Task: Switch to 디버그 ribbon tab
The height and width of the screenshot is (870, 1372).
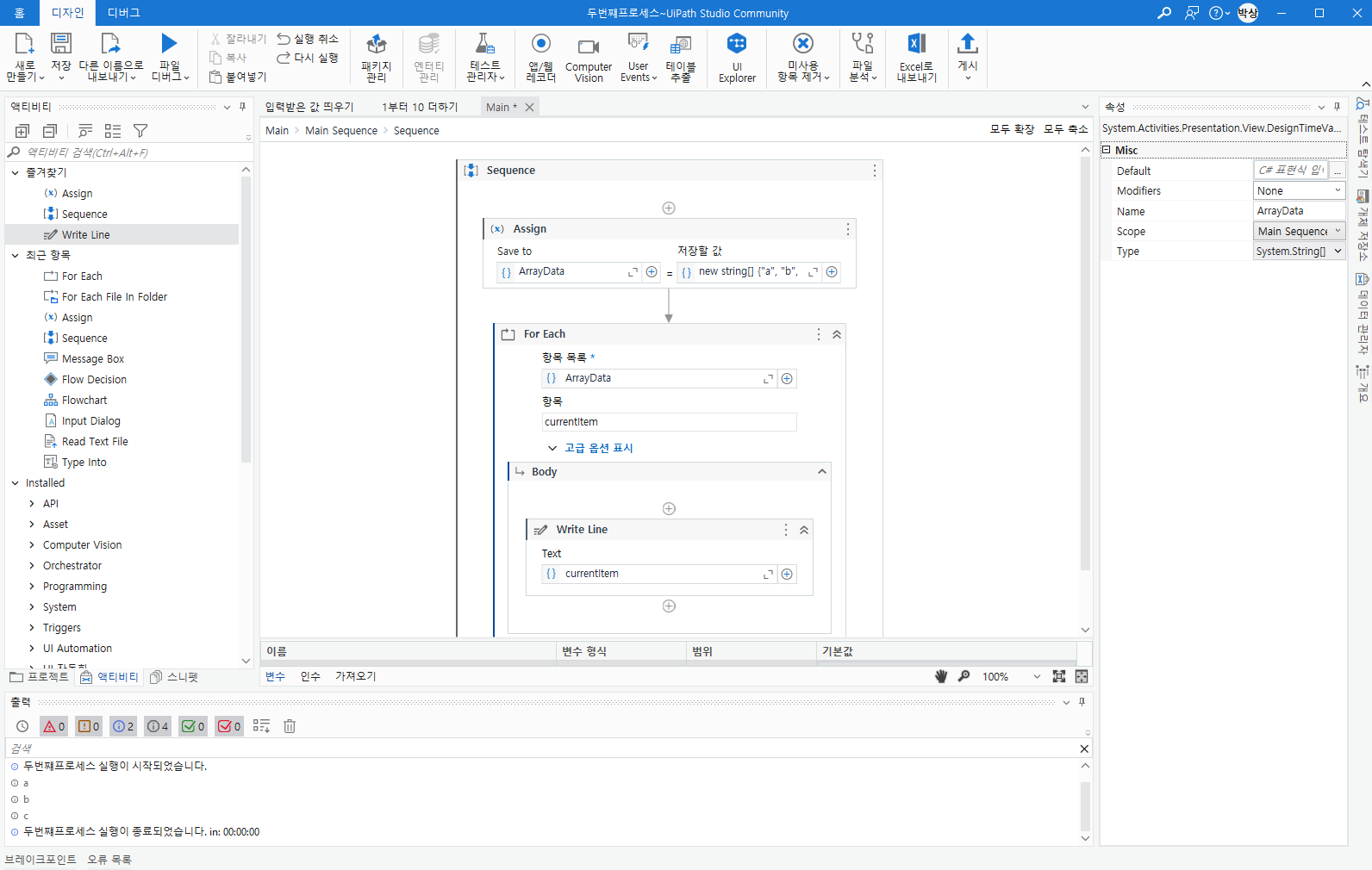Action: click(x=124, y=13)
